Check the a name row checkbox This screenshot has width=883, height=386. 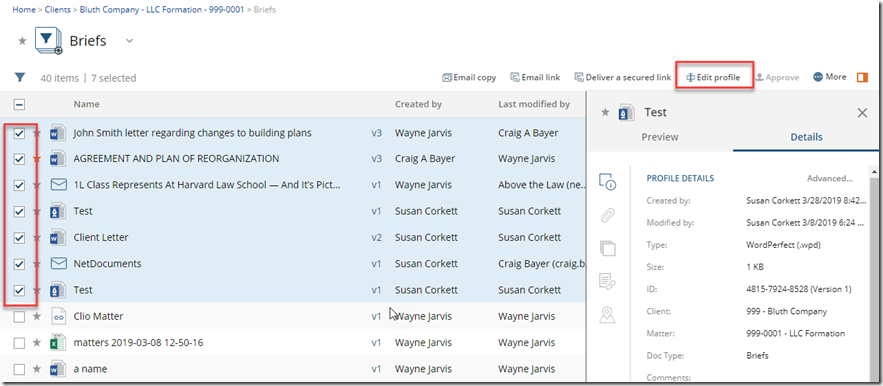coord(19,370)
